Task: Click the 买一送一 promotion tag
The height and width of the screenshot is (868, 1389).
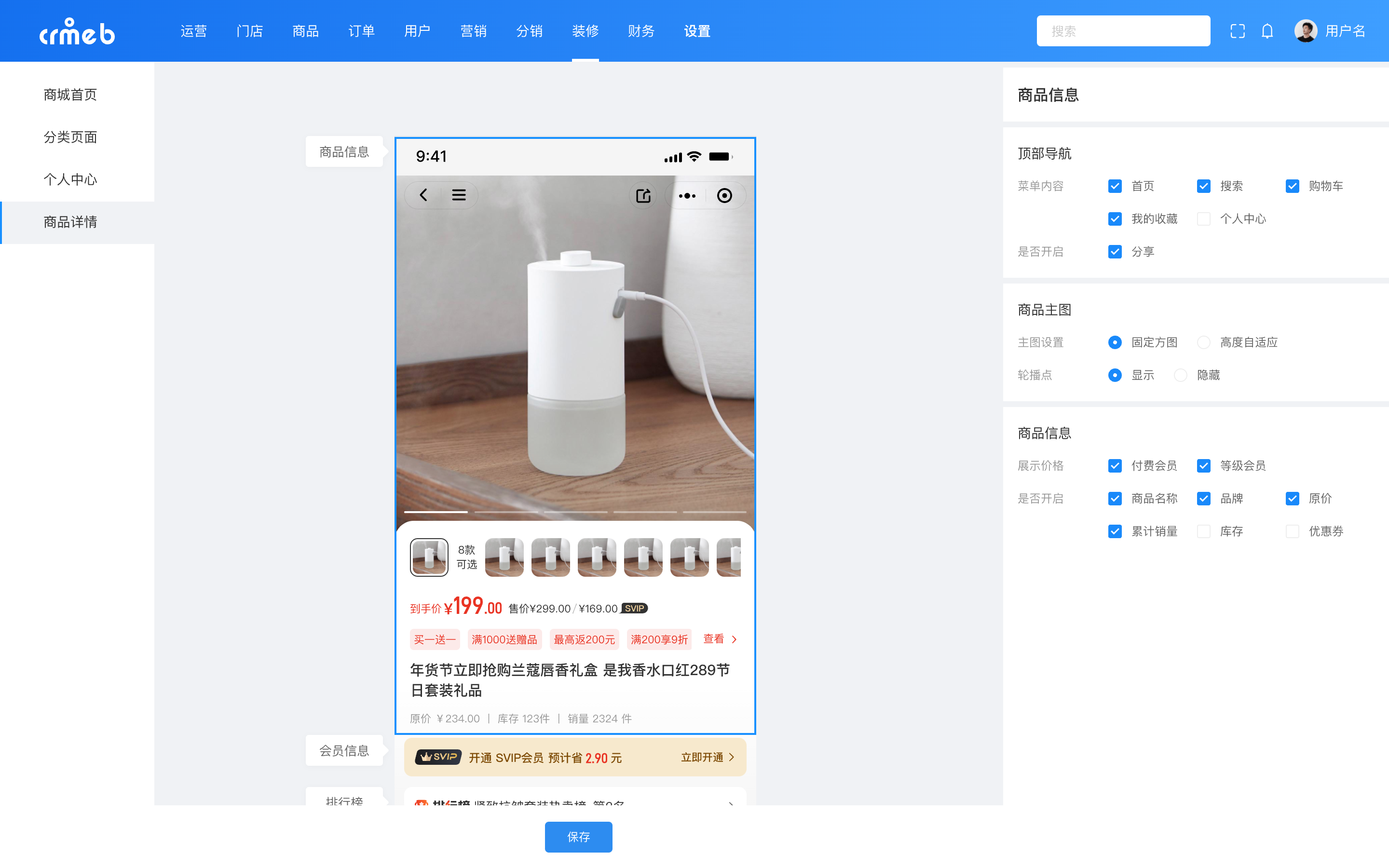Action: coord(435,639)
